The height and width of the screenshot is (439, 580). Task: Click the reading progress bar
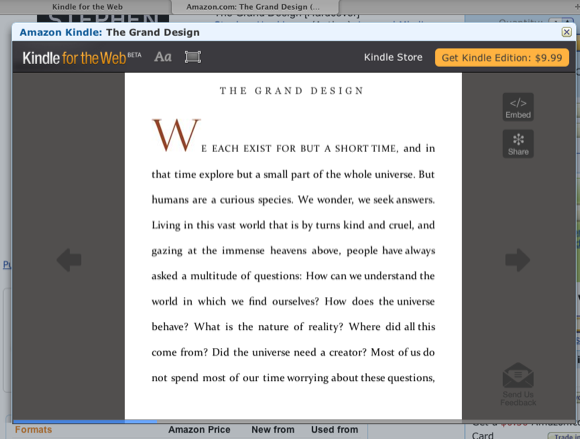[294, 421]
